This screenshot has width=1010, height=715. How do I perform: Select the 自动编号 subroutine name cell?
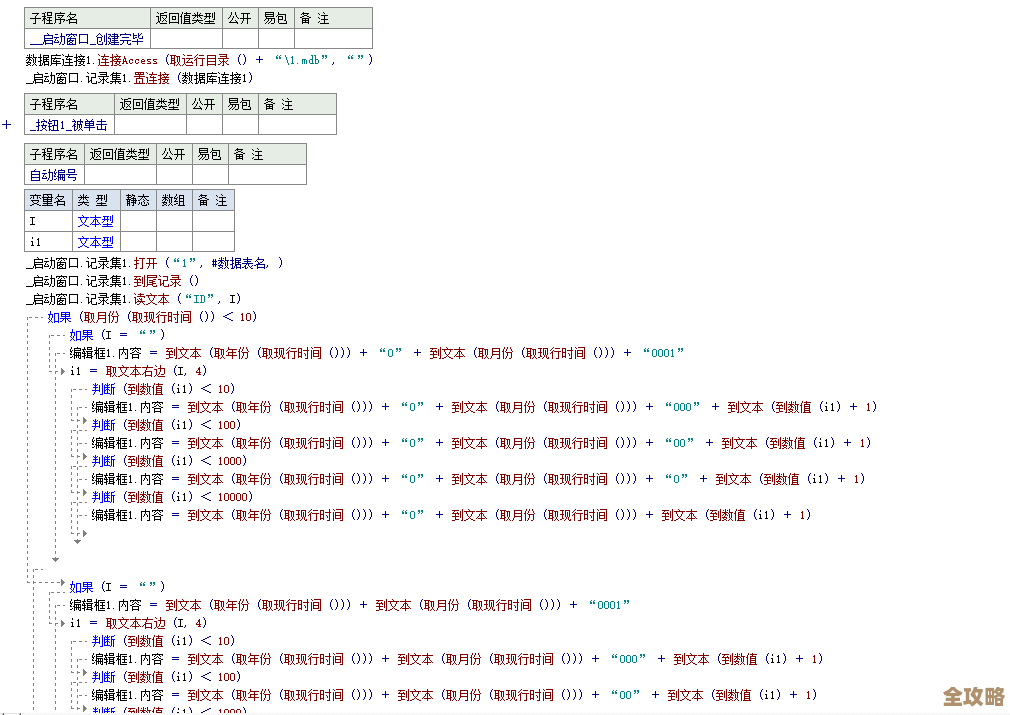pos(54,175)
